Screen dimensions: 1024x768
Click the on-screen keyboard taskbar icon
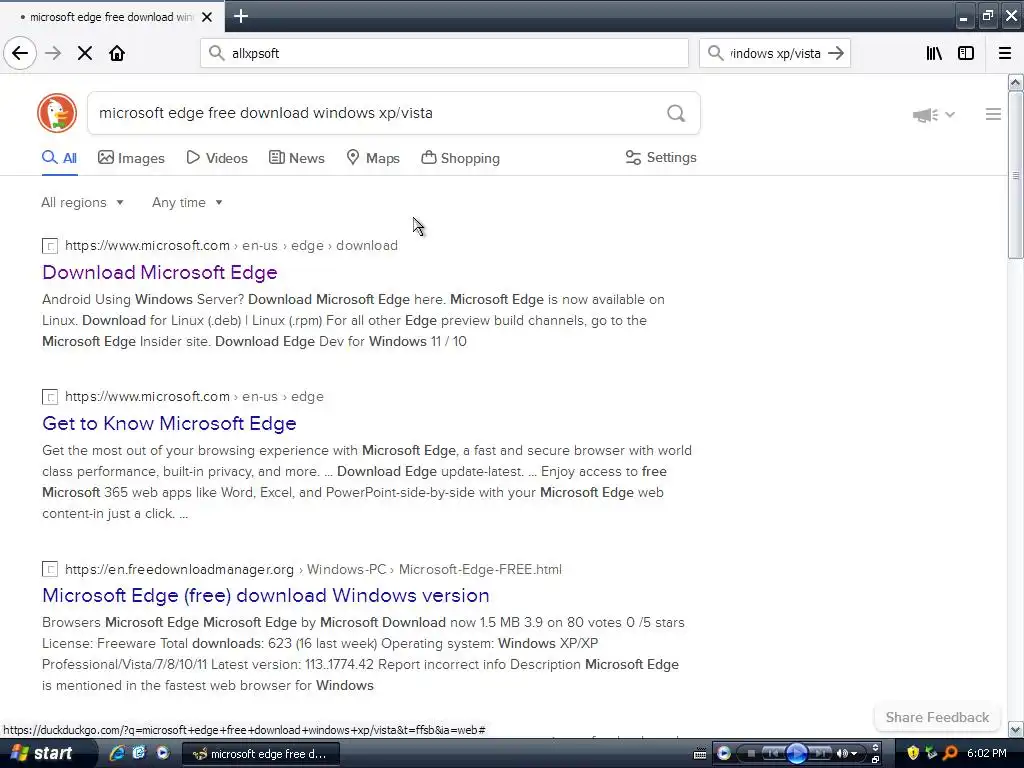click(699, 754)
